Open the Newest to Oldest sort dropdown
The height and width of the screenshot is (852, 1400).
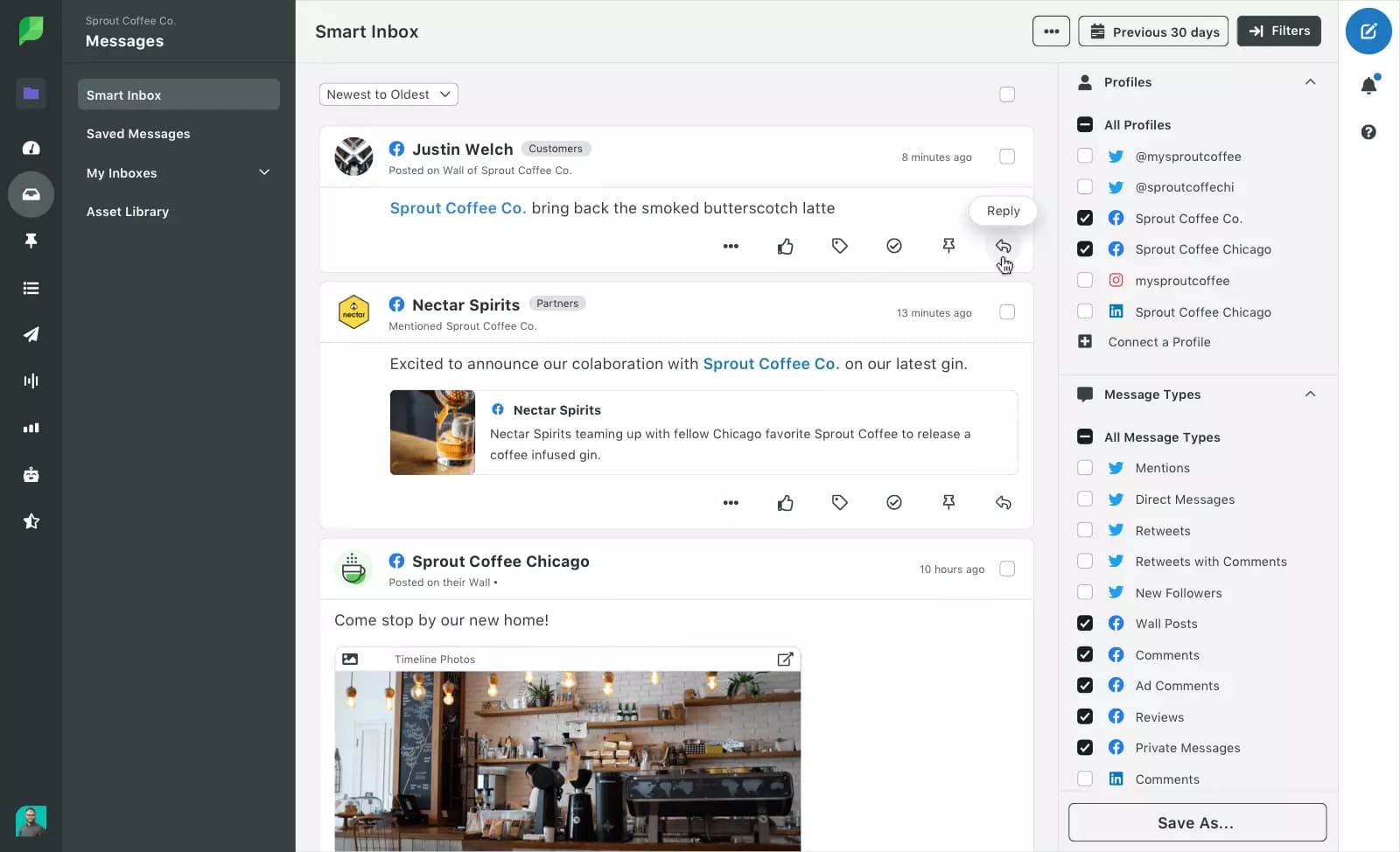pos(388,94)
